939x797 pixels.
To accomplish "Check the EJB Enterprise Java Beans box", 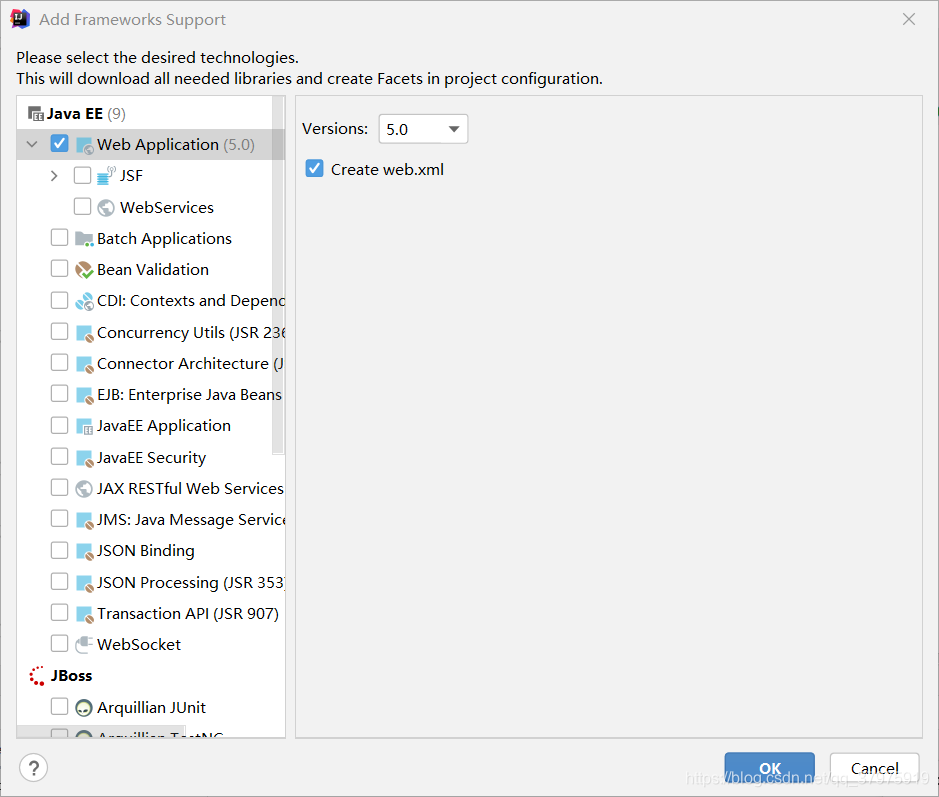I will click(x=59, y=393).
